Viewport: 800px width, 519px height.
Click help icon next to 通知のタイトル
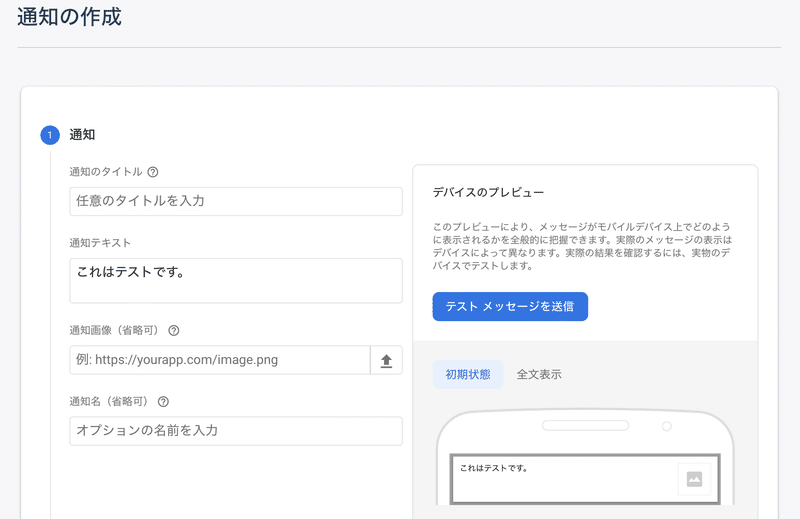coord(153,172)
